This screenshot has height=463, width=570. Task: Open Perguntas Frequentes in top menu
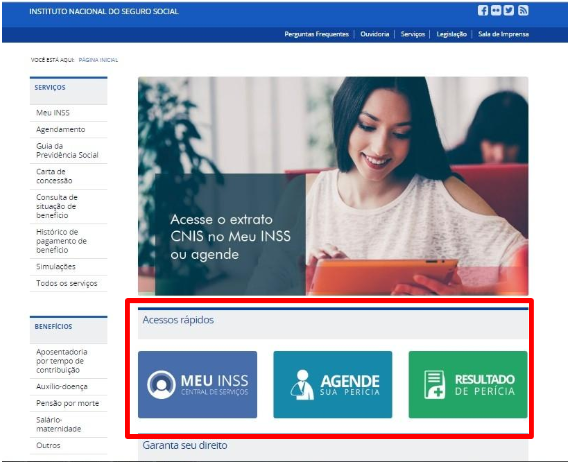[317, 34]
